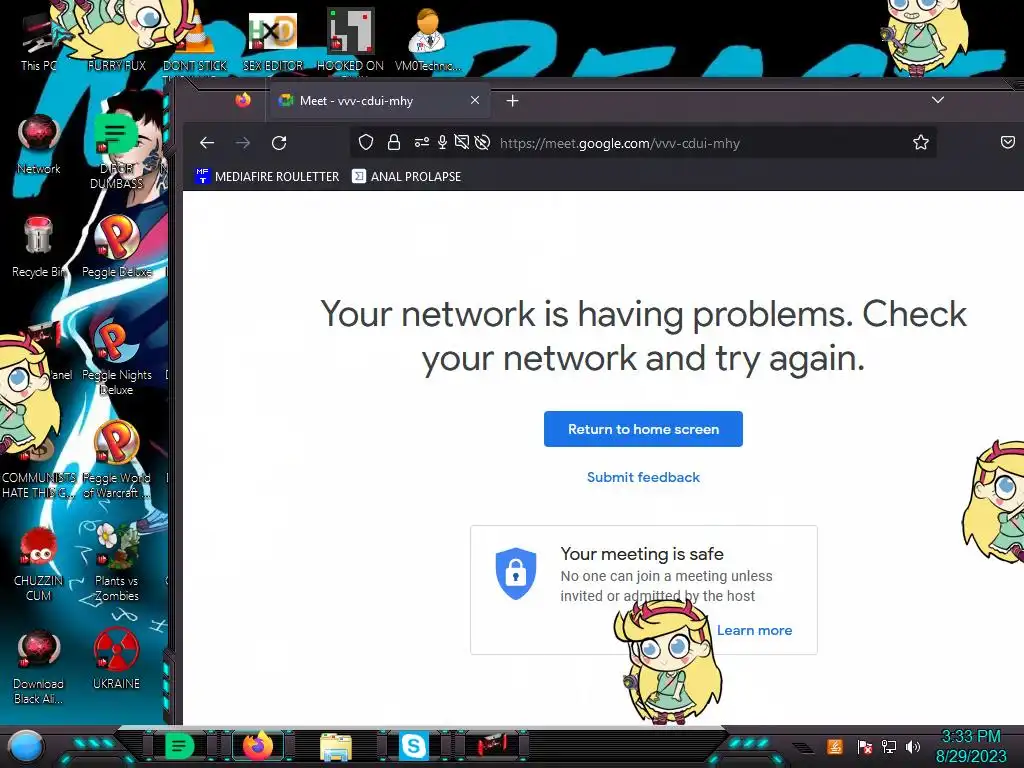Open the site permissions settings icon
The height and width of the screenshot is (768, 1024).
tap(422, 142)
